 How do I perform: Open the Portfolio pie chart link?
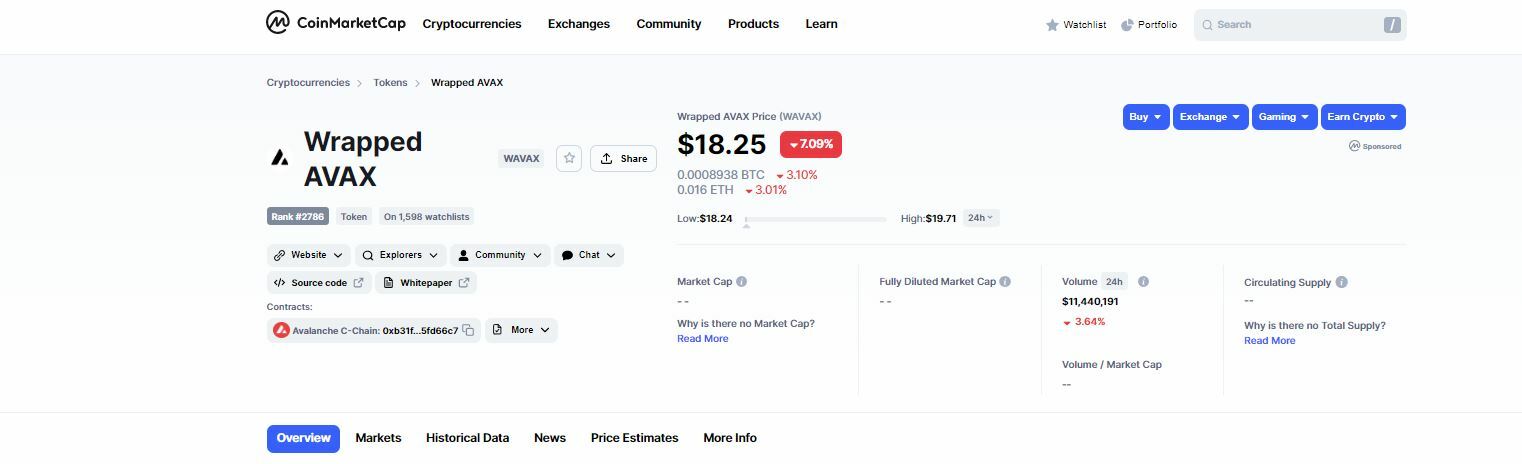1149,24
